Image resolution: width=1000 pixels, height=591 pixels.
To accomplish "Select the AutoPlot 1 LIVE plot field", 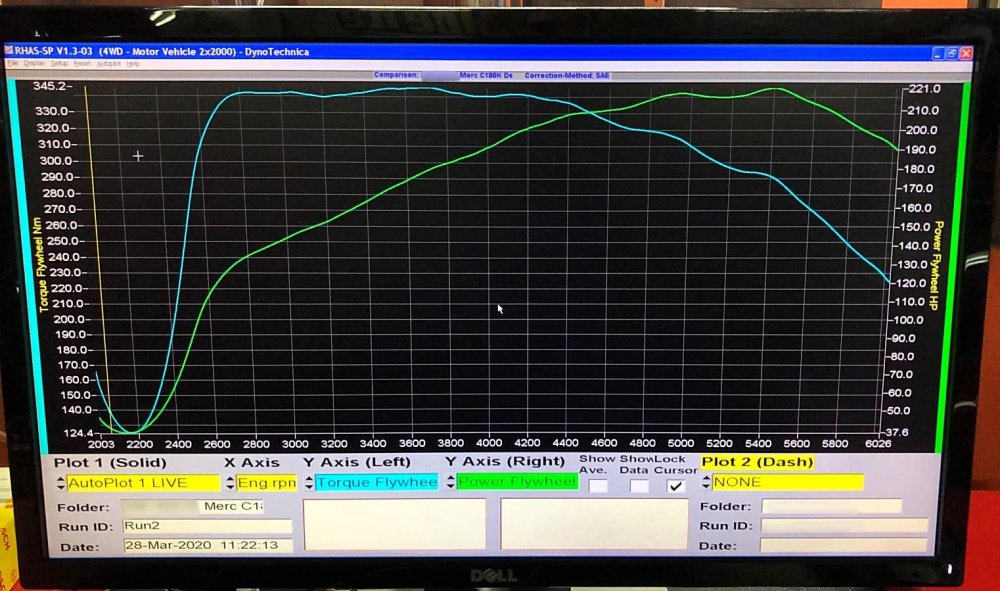I will [x=143, y=483].
